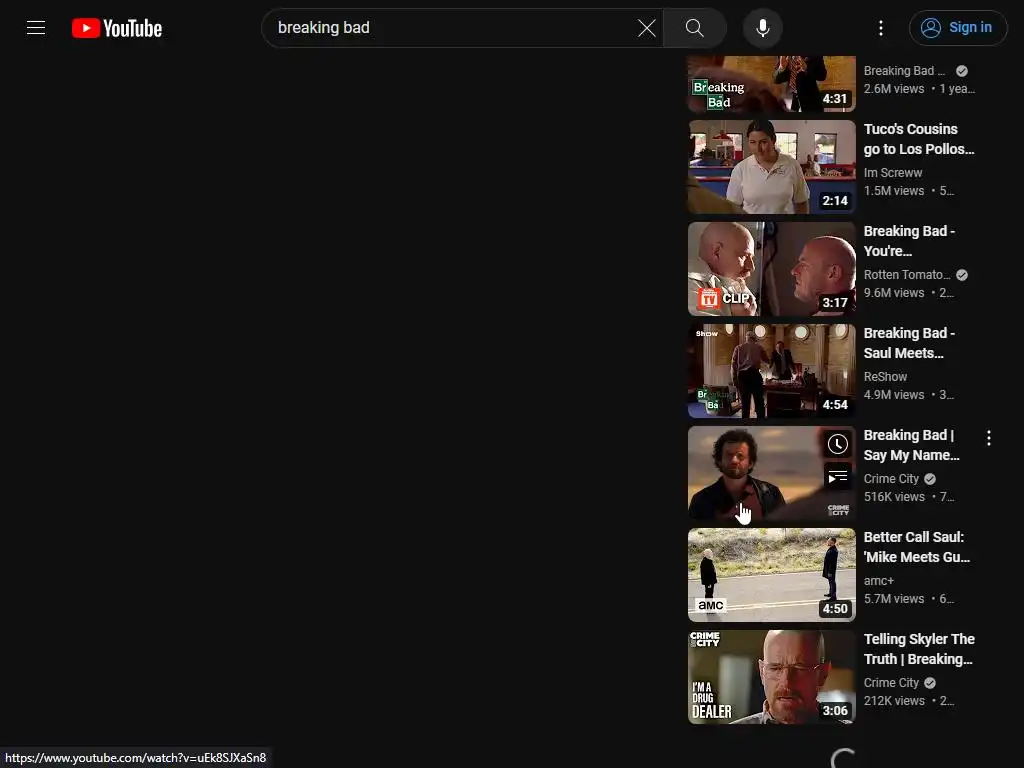1024x768 pixels.
Task: Click title 'Better Call Saul: Mike Meets Gu…'
Action: click(917, 547)
